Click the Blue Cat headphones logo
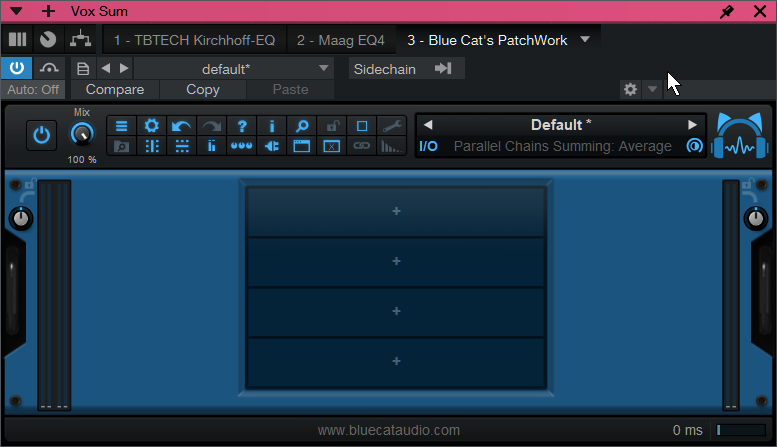Screen dimensions: 777x447 (739, 135)
